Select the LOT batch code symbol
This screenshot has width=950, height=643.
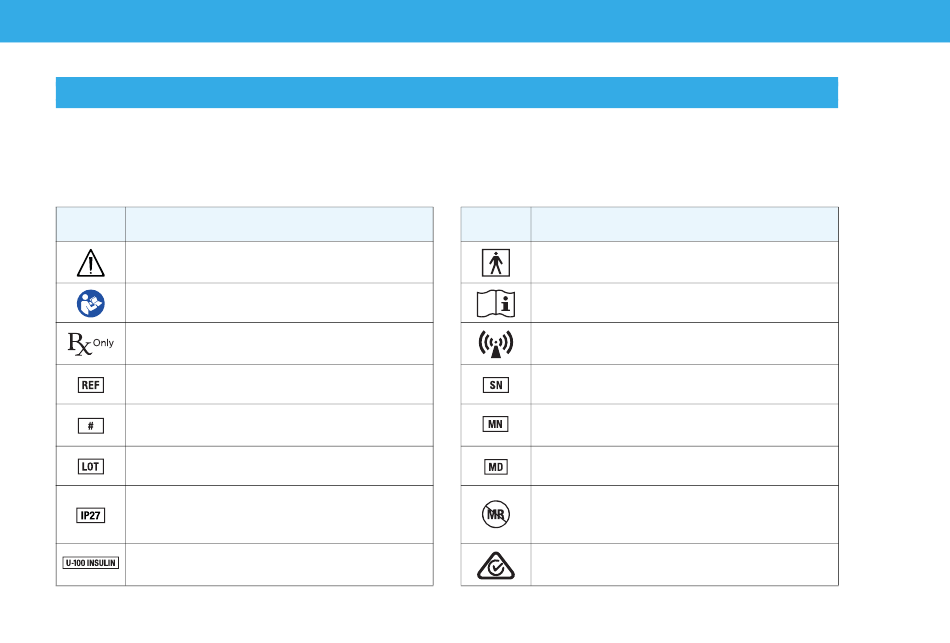point(91,467)
